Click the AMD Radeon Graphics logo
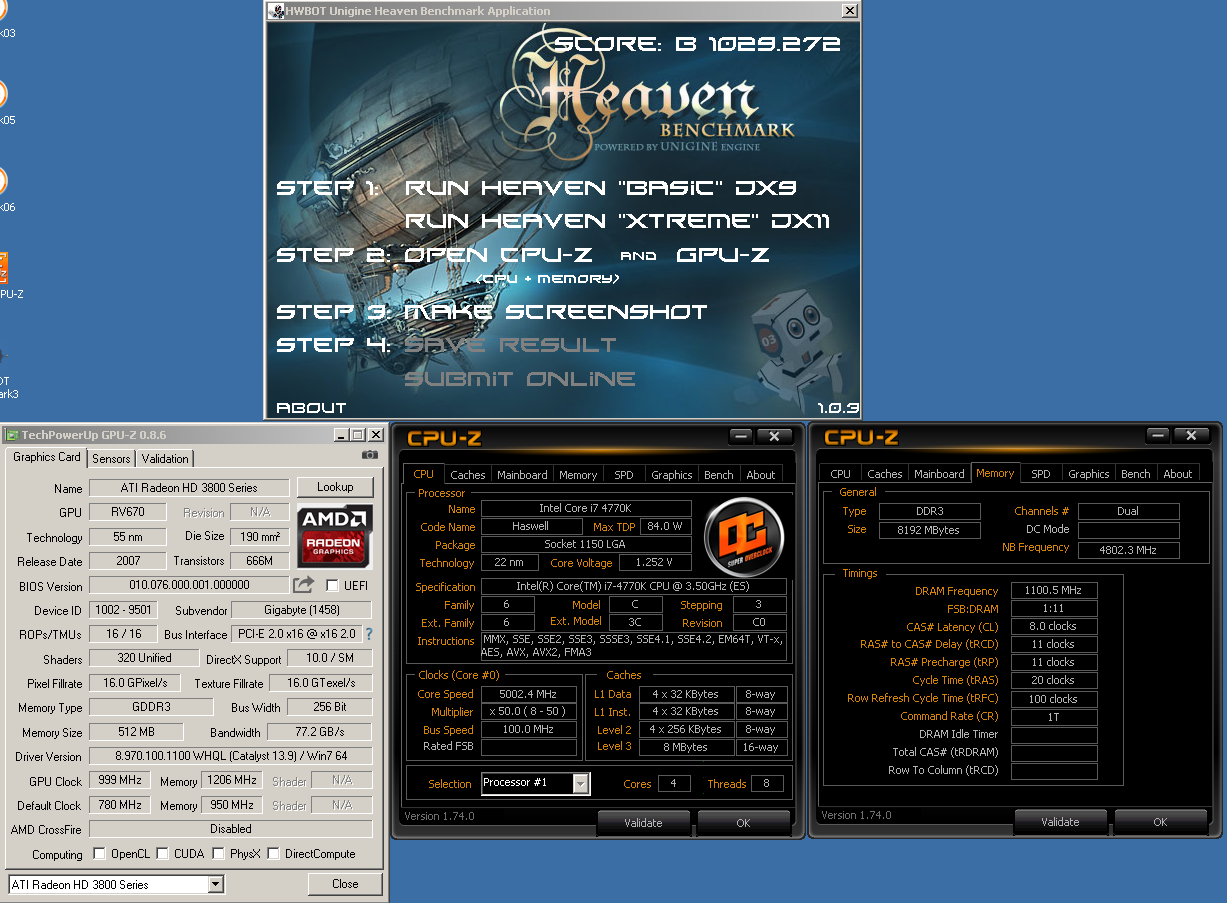This screenshot has width=1227, height=903. tap(335, 537)
